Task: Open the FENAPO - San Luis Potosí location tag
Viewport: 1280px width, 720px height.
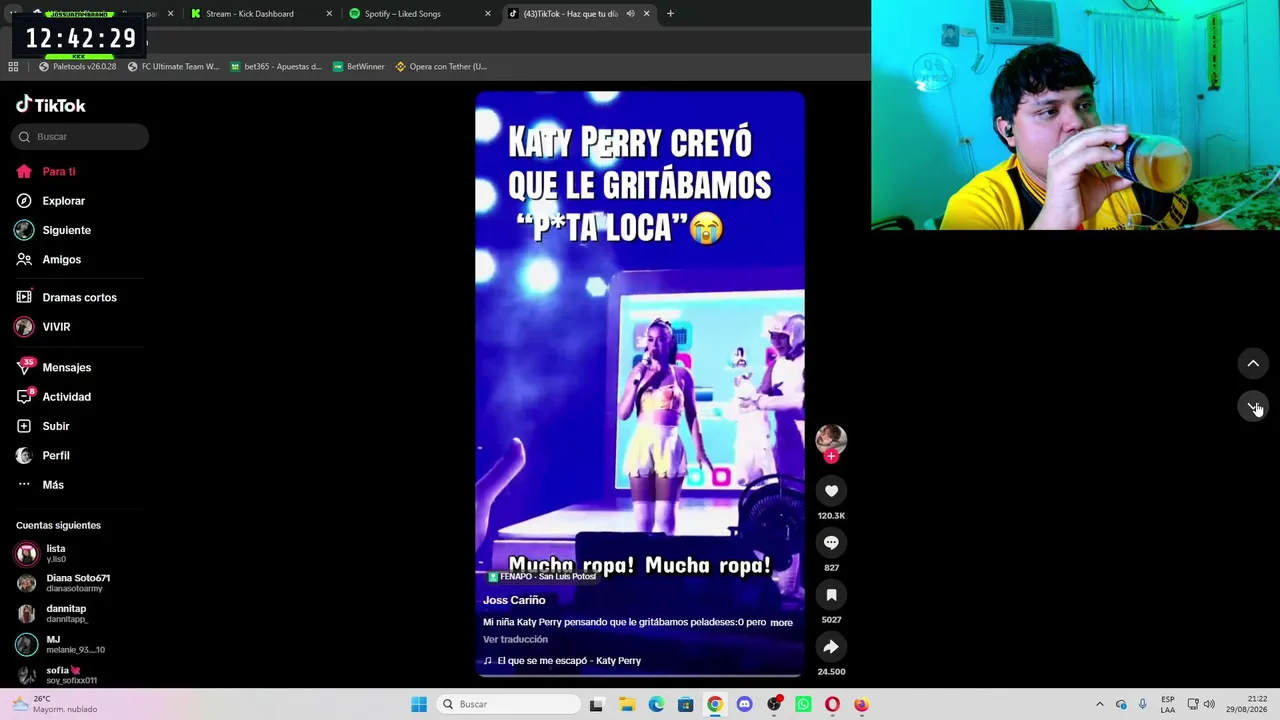Action: [542, 577]
